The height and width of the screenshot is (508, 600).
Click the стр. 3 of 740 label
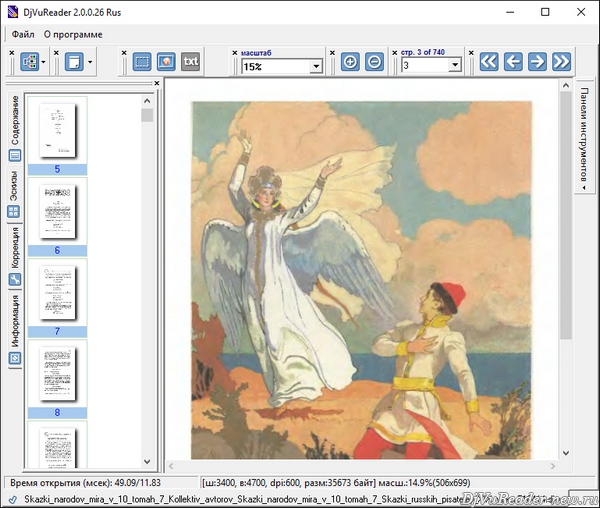coord(423,52)
